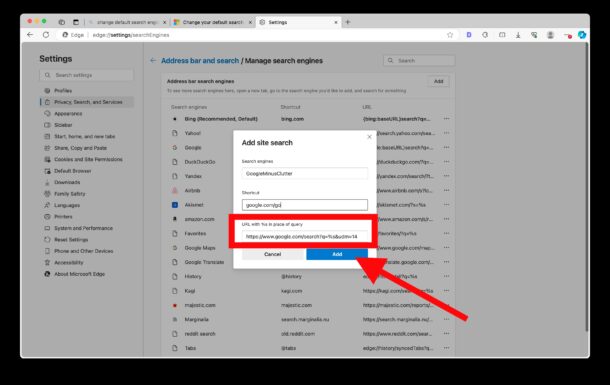
Task: Click the URL with %s field
Action: click(x=305, y=236)
